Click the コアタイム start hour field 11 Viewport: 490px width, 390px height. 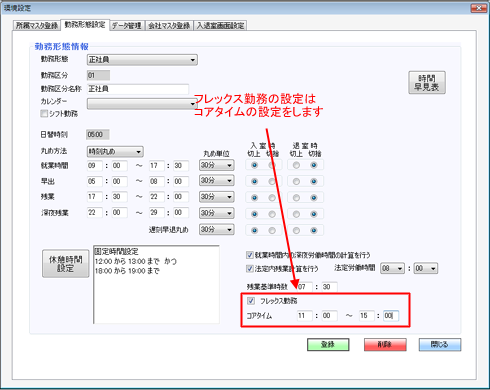(305, 316)
